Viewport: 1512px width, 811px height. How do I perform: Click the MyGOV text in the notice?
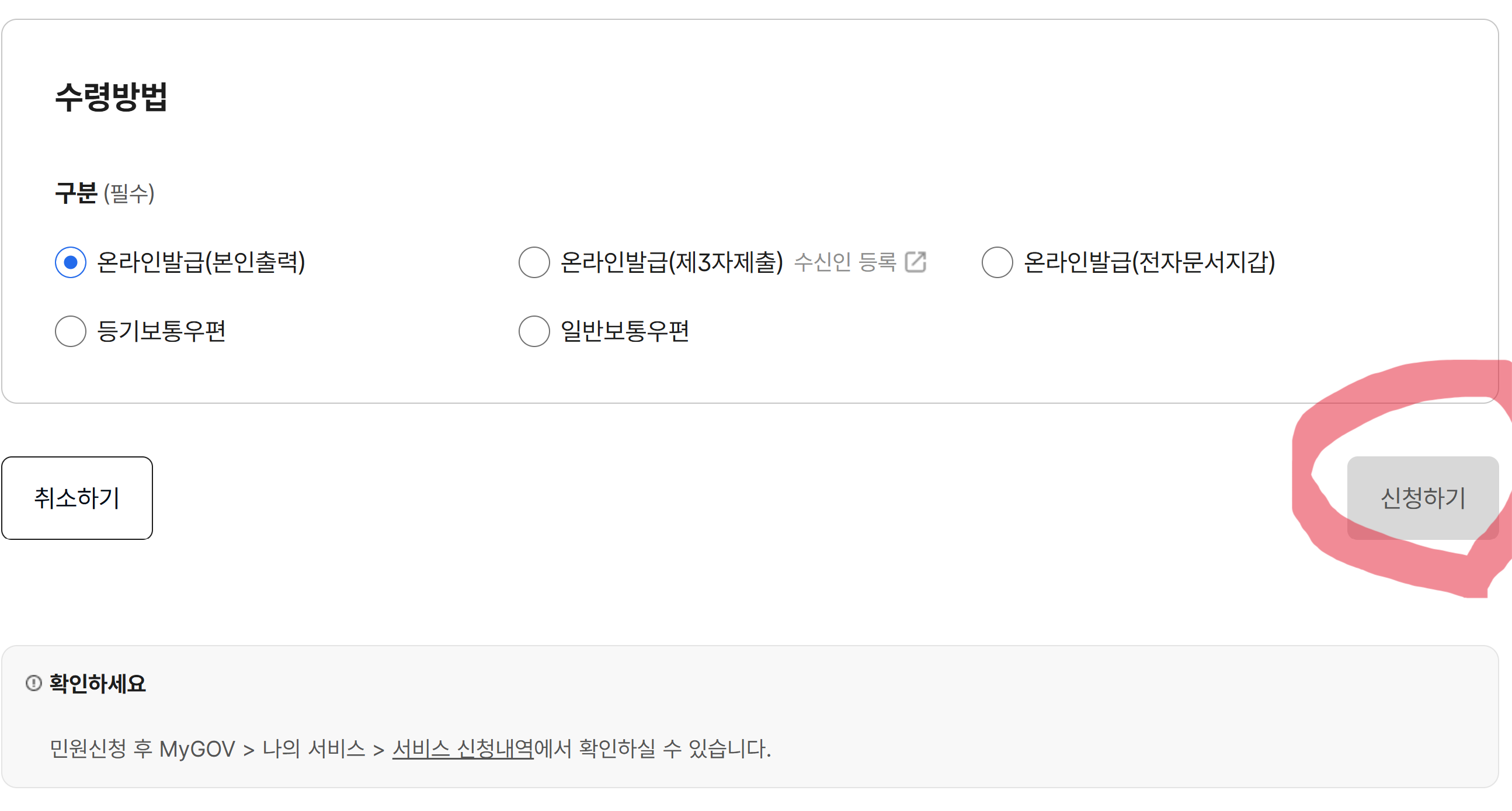coord(197,747)
